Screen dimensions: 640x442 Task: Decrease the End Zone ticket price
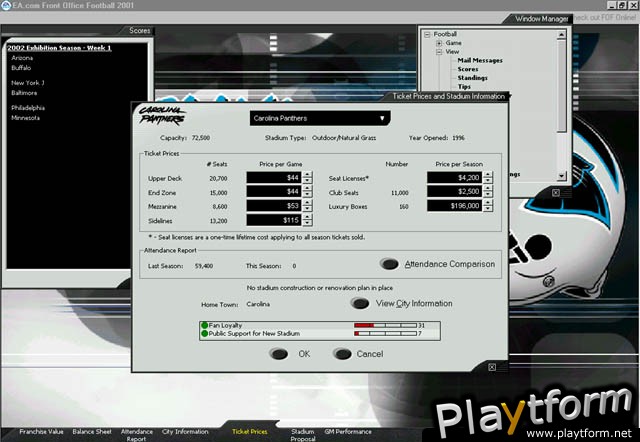(307, 195)
